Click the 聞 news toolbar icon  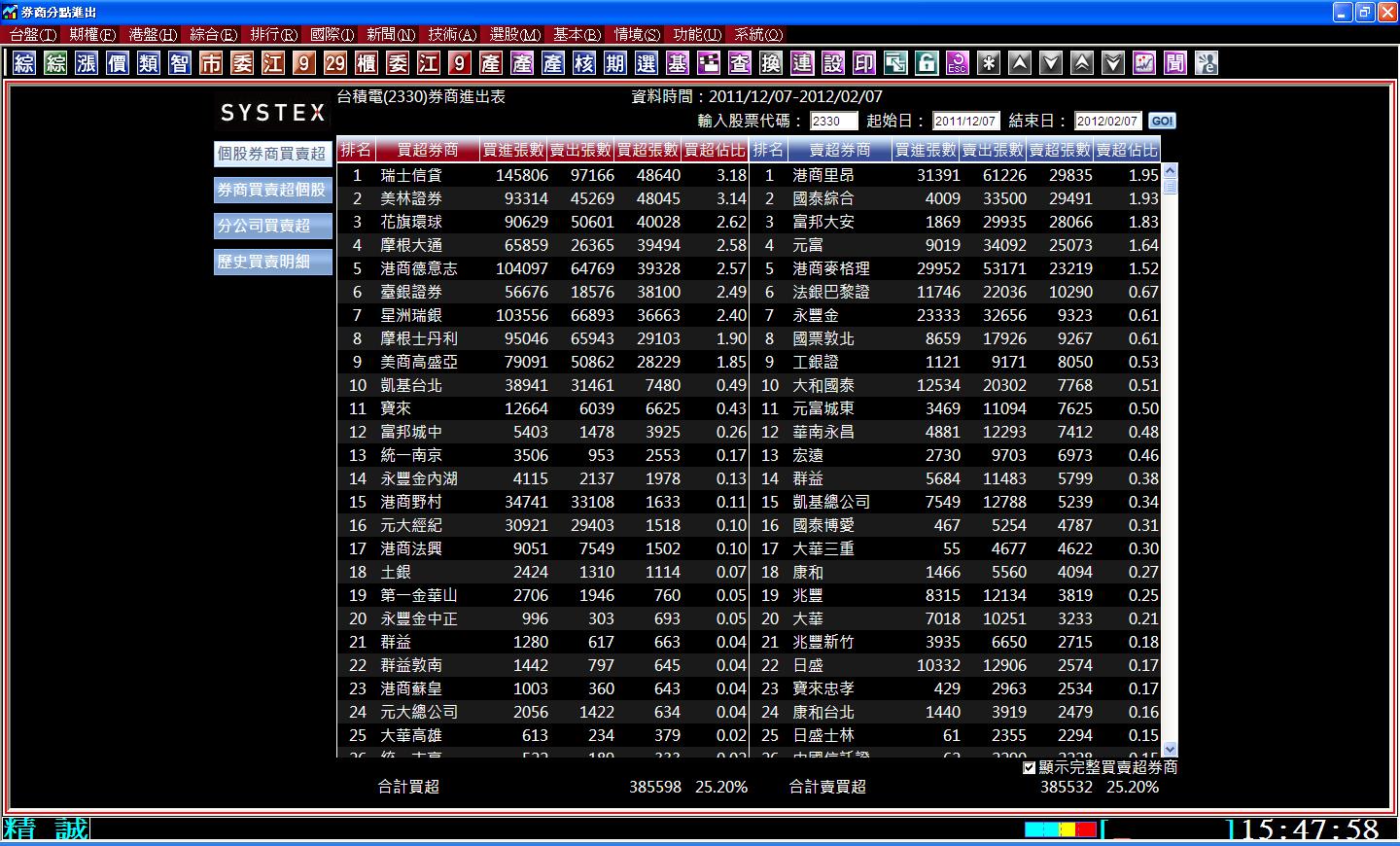(x=1175, y=63)
